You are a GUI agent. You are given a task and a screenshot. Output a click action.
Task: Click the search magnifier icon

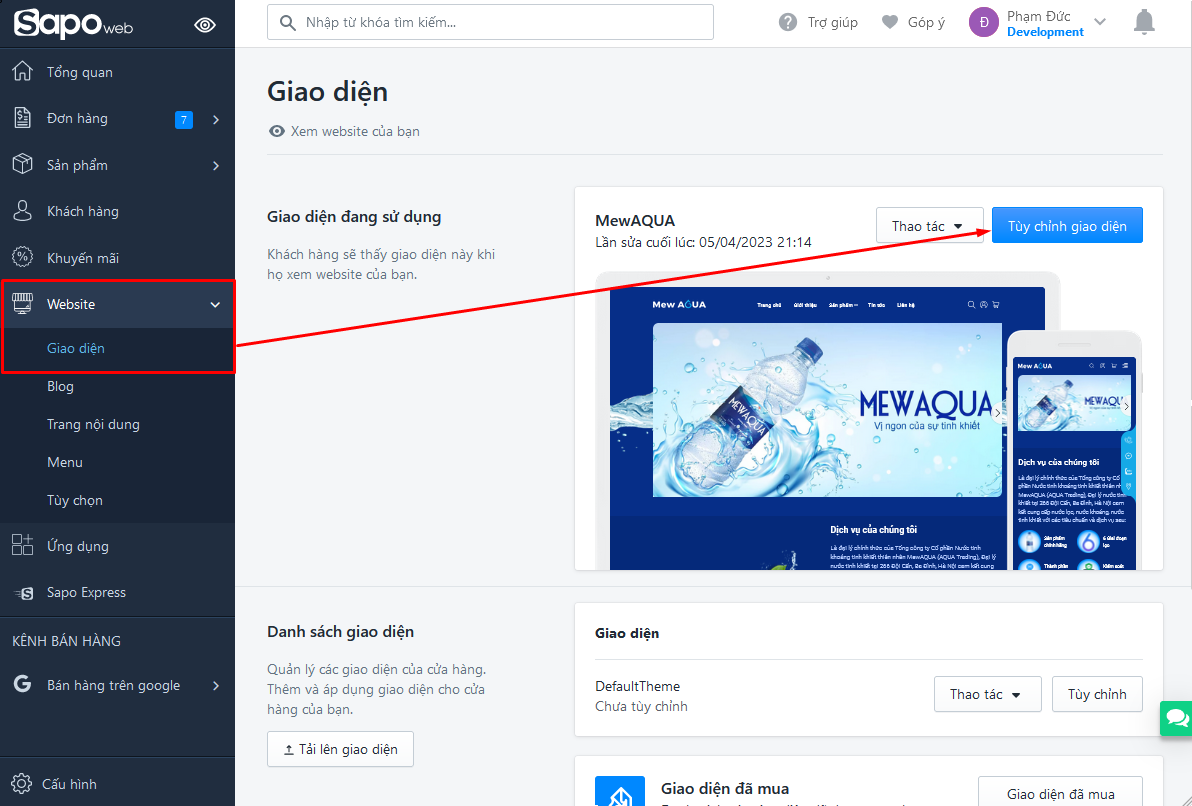[x=287, y=23]
